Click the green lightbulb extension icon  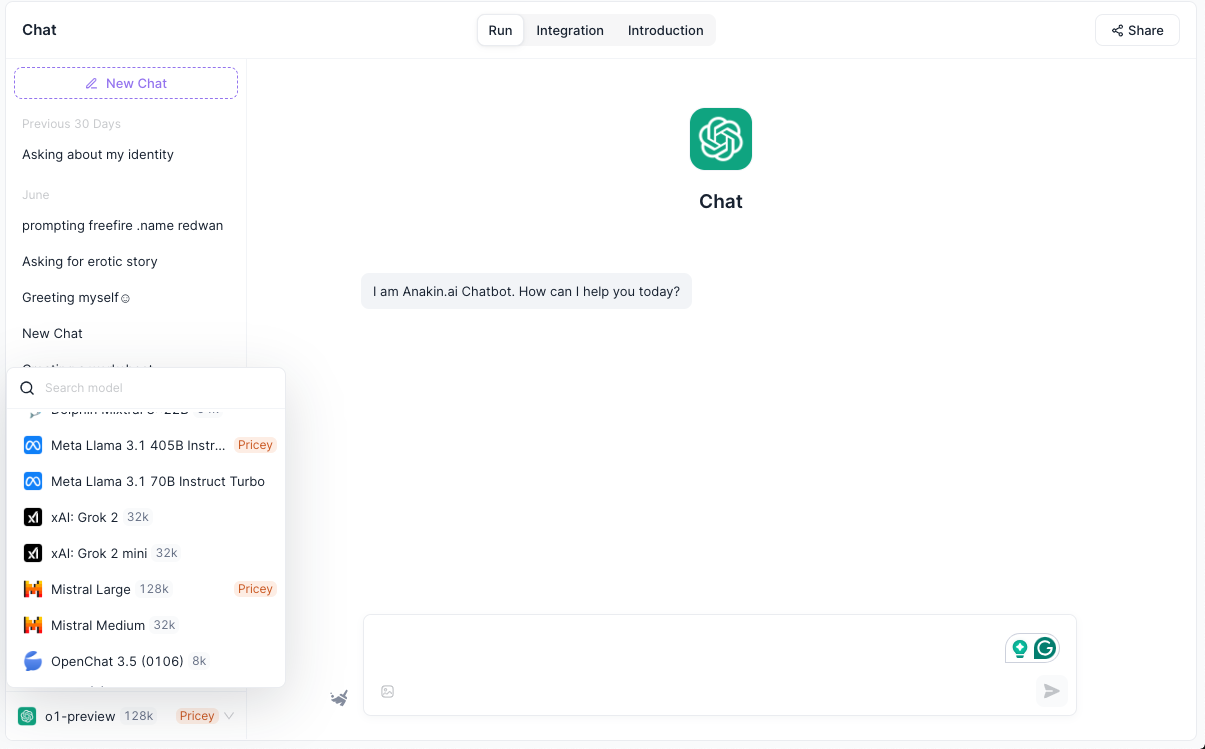pyautogui.click(x=1020, y=648)
